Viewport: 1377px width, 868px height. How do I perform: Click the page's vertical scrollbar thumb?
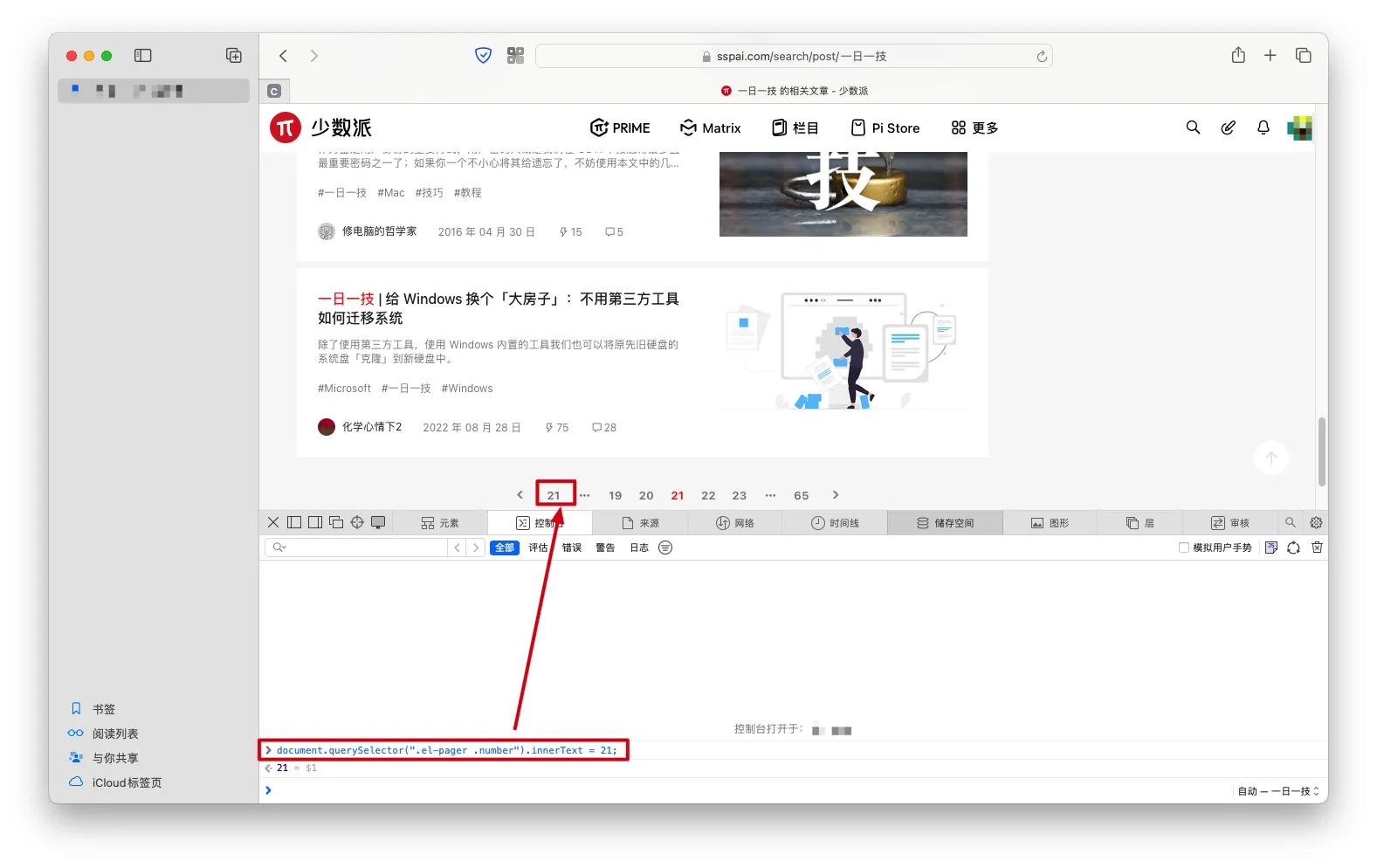[x=1322, y=451]
